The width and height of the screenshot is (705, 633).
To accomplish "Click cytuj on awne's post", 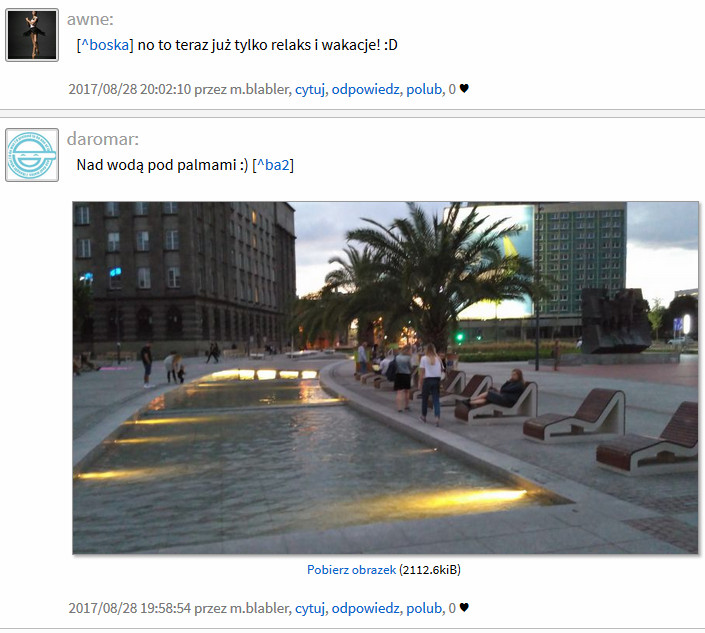I will coord(310,89).
